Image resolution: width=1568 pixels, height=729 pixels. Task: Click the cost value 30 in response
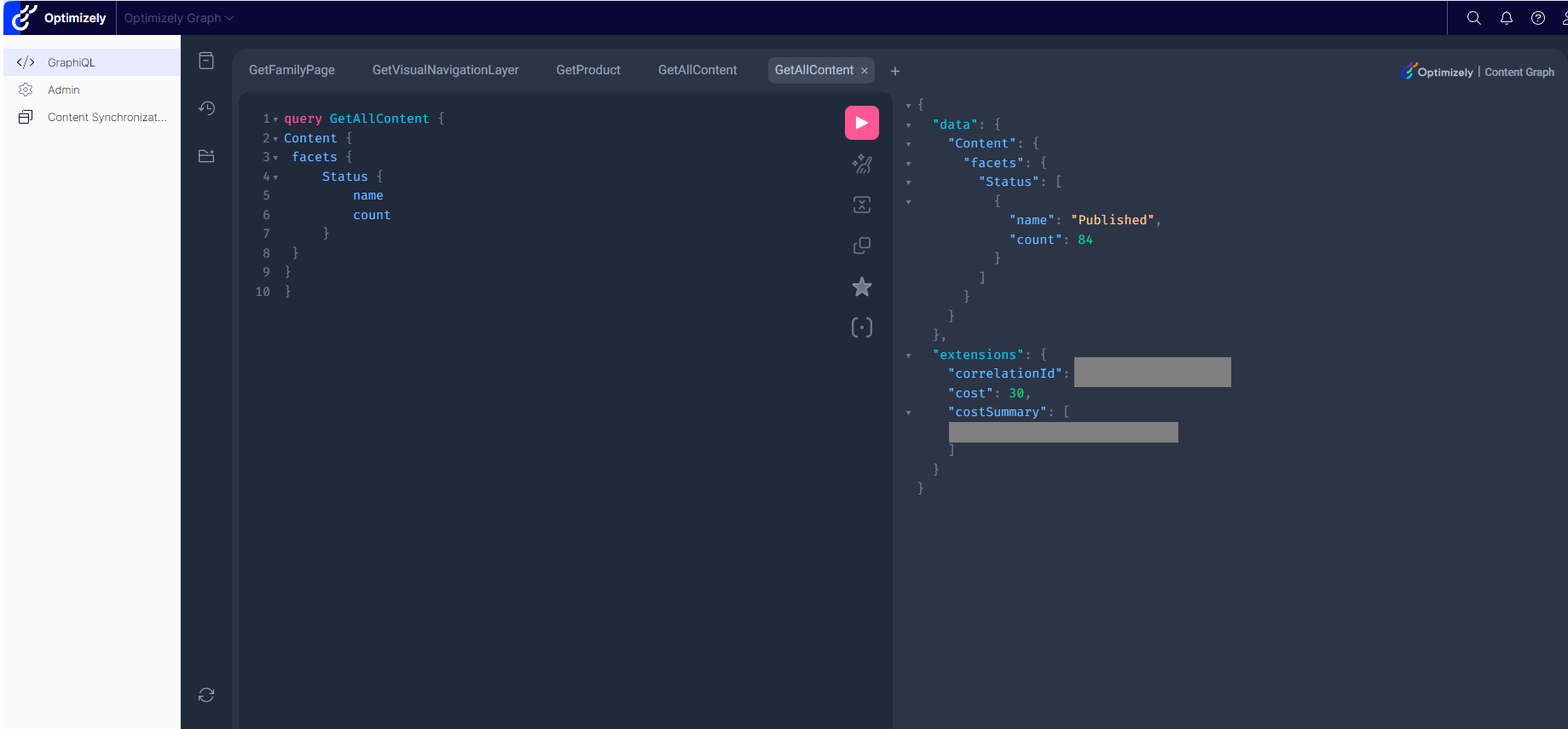(x=1016, y=393)
